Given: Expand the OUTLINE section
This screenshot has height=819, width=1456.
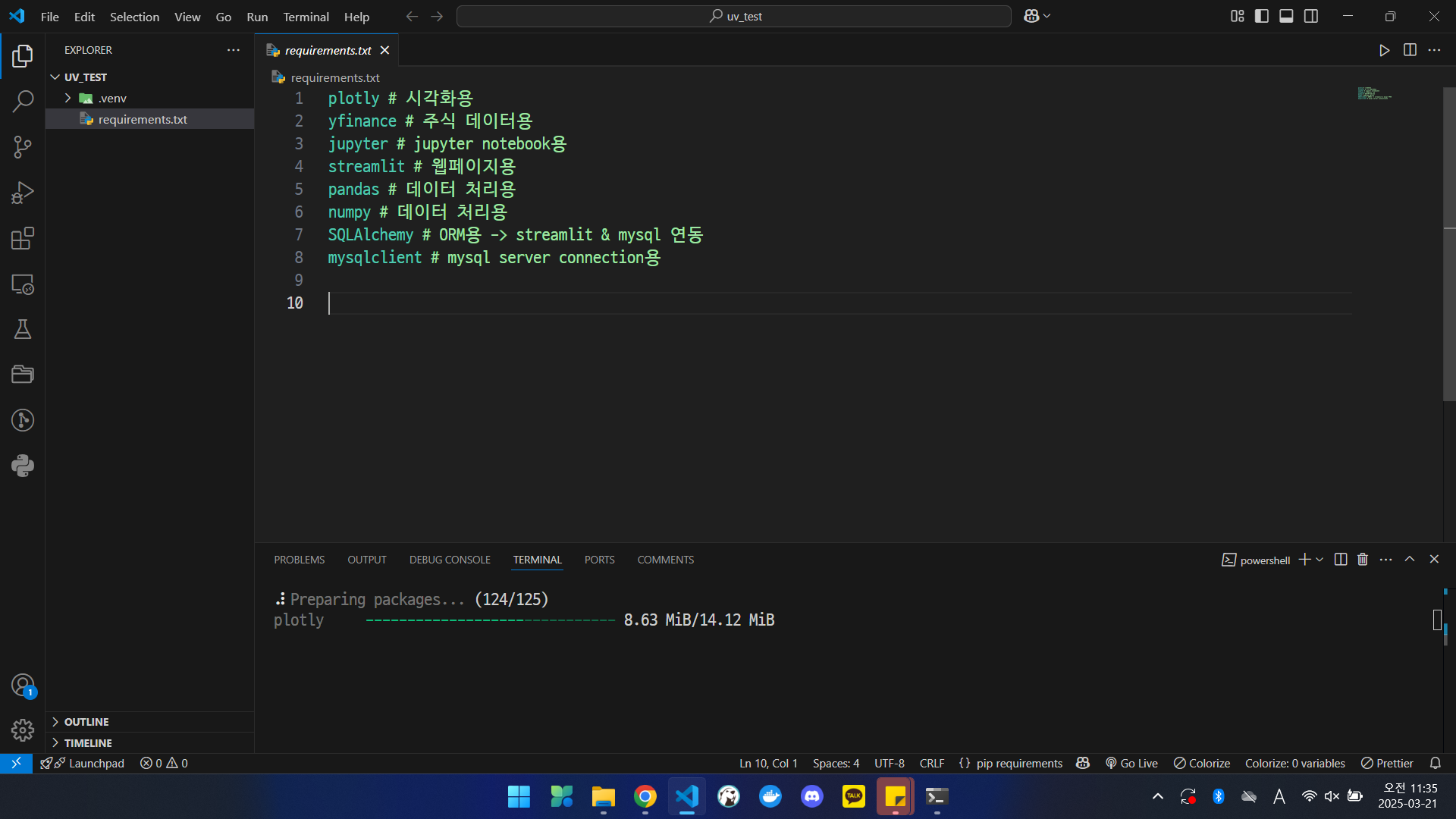Looking at the screenshot, I should click(x=86, y=722).
